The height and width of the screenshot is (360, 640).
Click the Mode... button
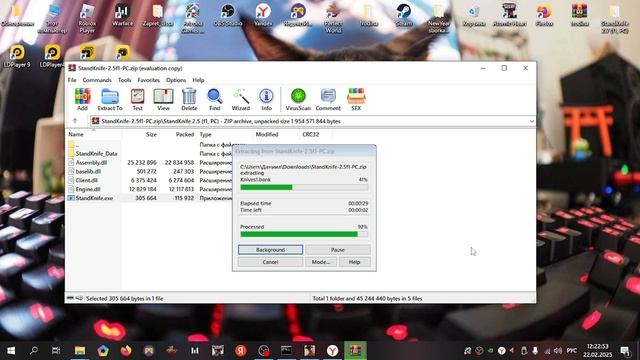pos(321,262)
